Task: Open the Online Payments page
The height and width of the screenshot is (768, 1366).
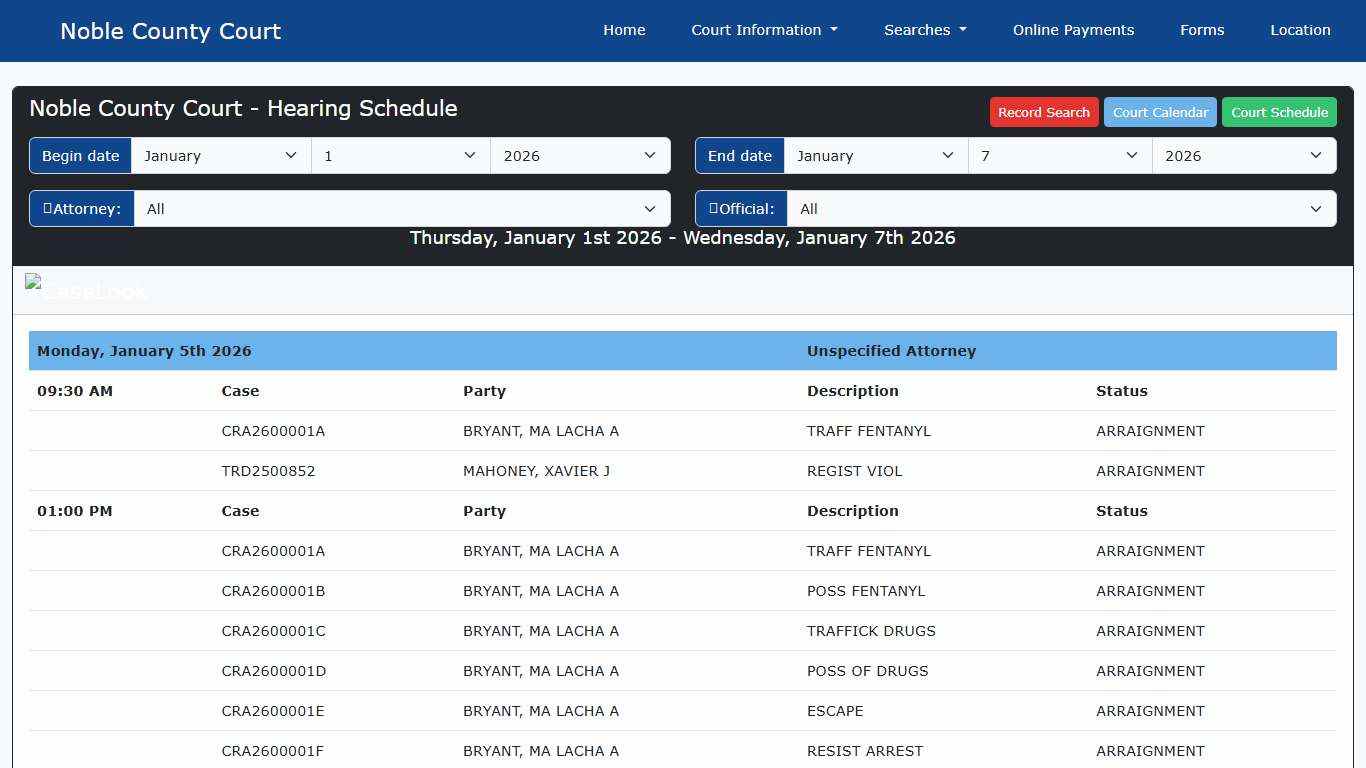Action: pos(1073,30)
